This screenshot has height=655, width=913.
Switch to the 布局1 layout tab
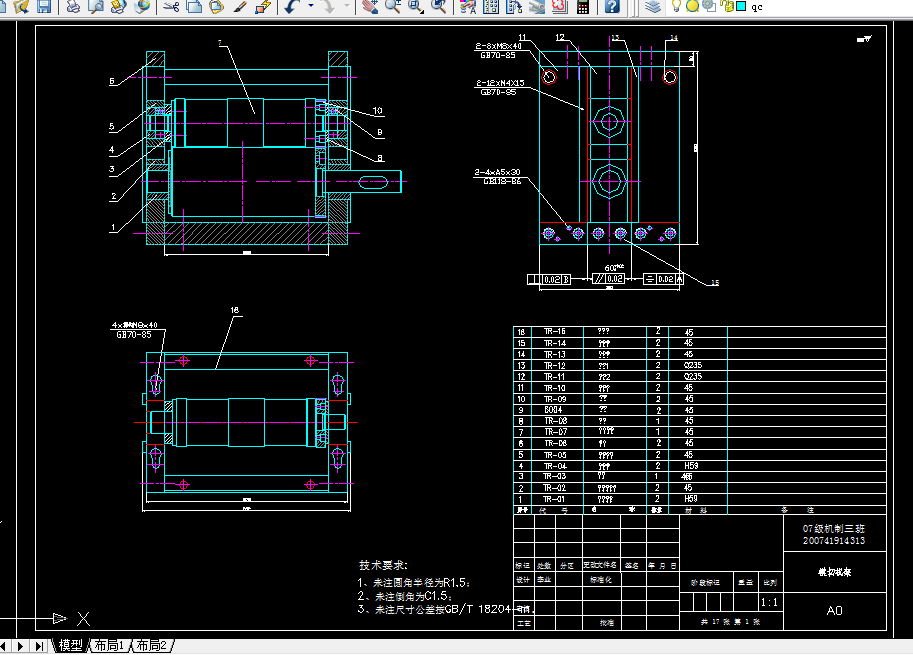[109, 645]
